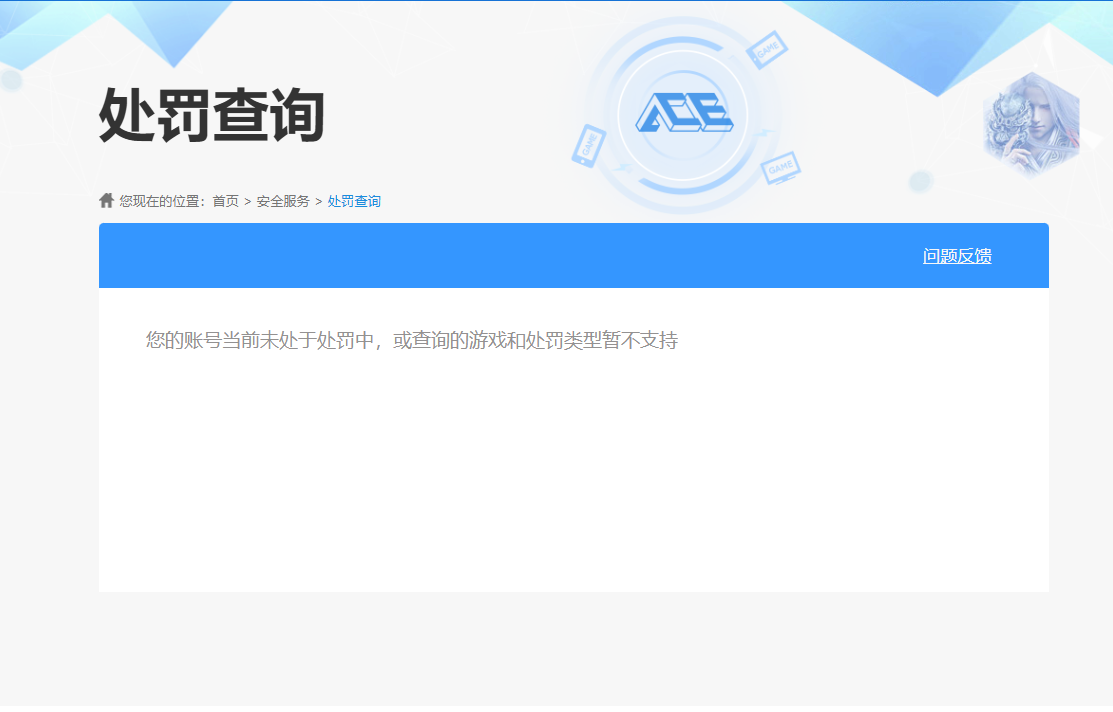Click the hexagonal game character avatar
Viewport: 1113px width, 712px height.
click(1031, 125)
